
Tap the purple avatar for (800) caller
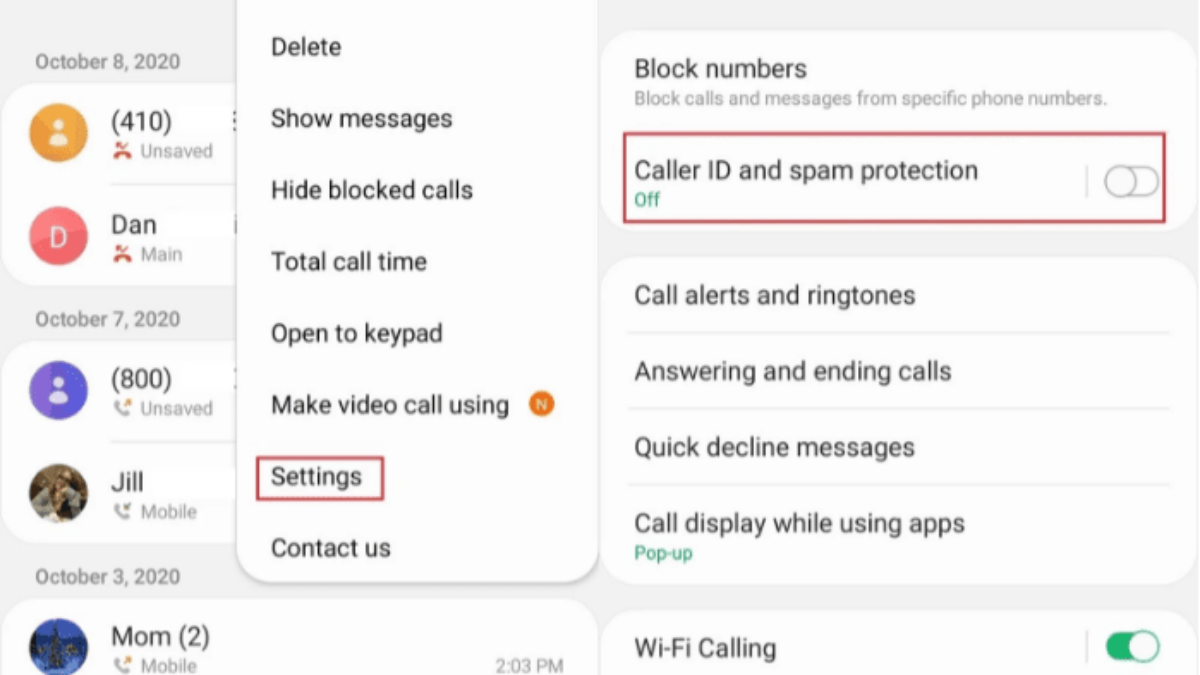pyautogui.click(x=58, y=390)
